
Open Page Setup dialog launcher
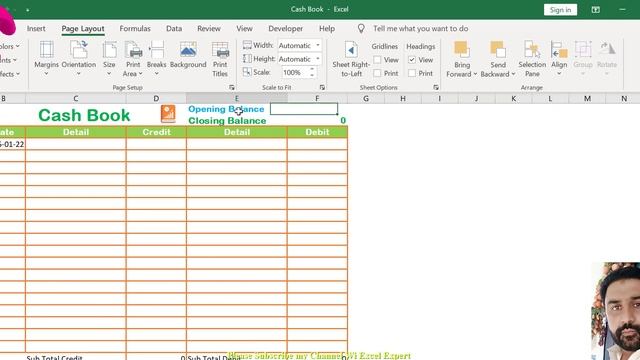(232, 87)
